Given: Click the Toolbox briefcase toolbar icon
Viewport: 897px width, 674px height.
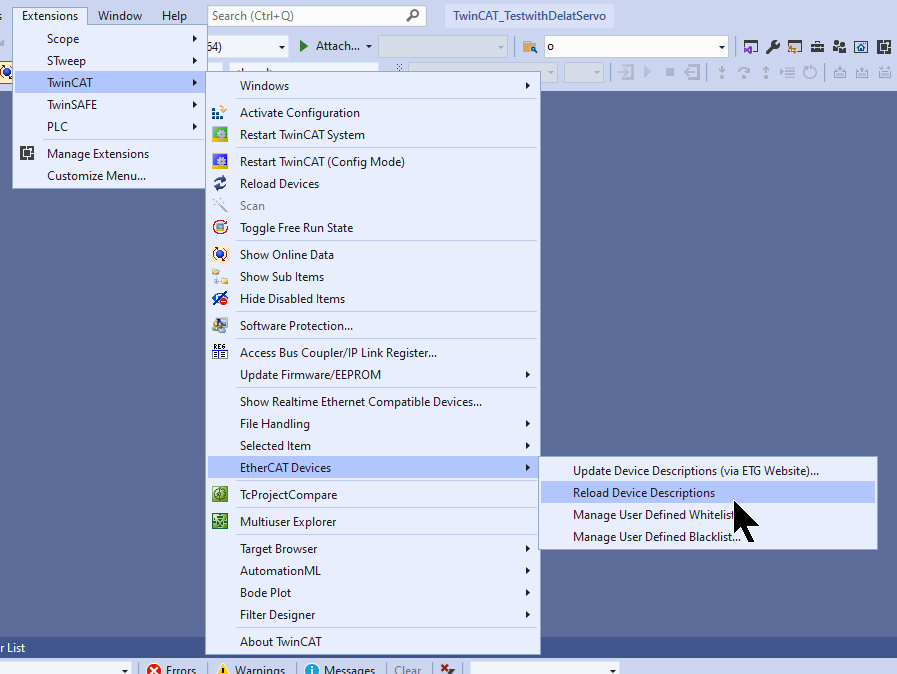Looking at the screenshot, I should [x=817, y=46].
